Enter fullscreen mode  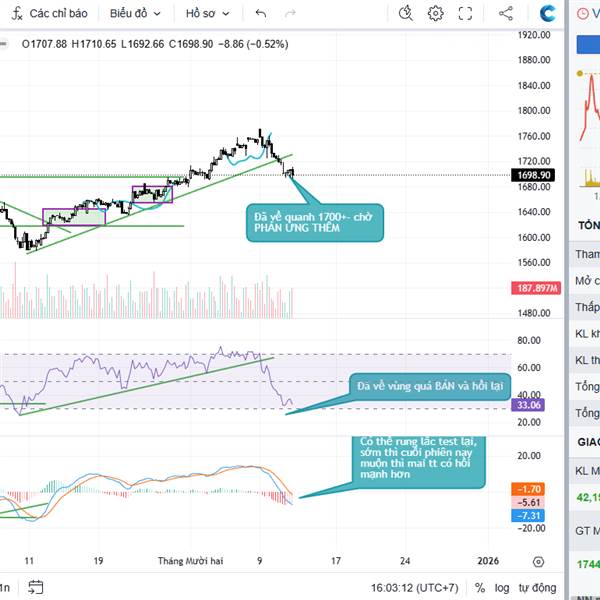tap(465, 14)
